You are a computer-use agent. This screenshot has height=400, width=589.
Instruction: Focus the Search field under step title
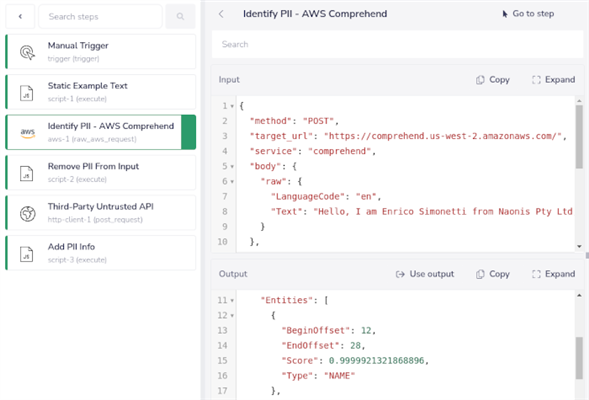coord(397,44)
